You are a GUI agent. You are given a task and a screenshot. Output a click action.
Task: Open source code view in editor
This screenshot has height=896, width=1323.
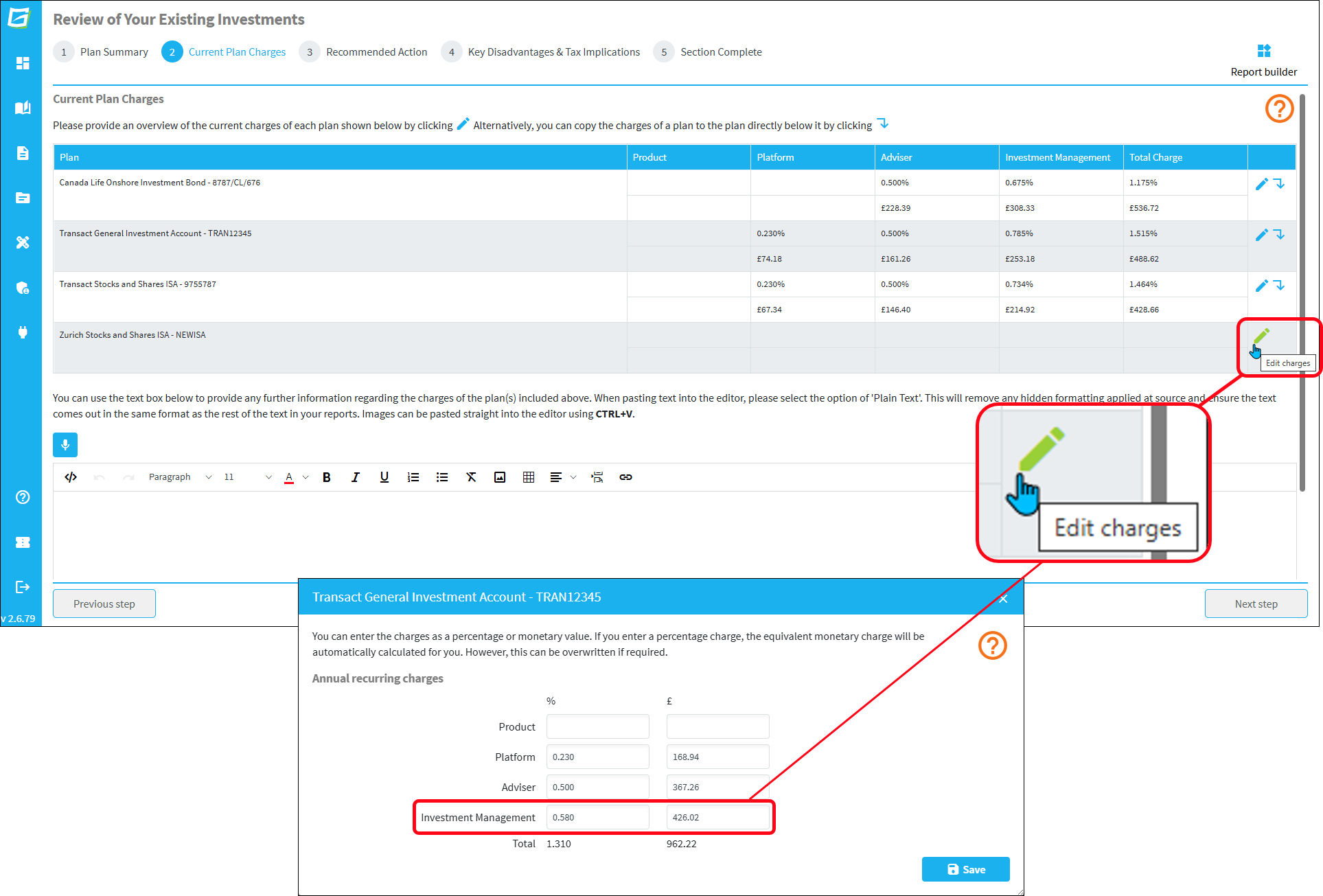pyautogui.click(x=71, y=477)
